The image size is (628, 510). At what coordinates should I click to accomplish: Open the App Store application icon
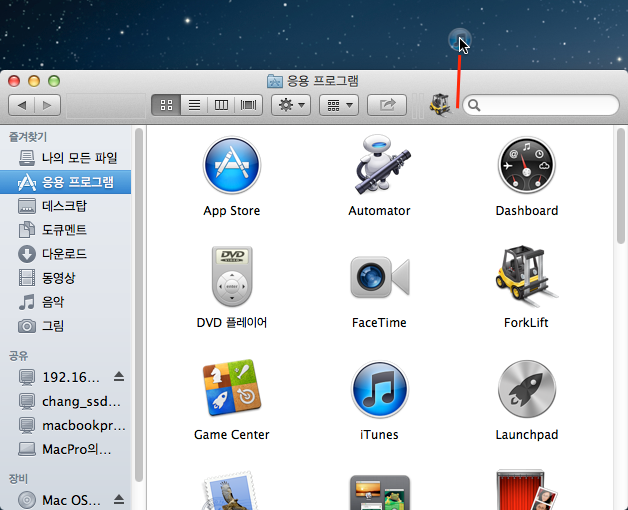(x=231, y=165)
